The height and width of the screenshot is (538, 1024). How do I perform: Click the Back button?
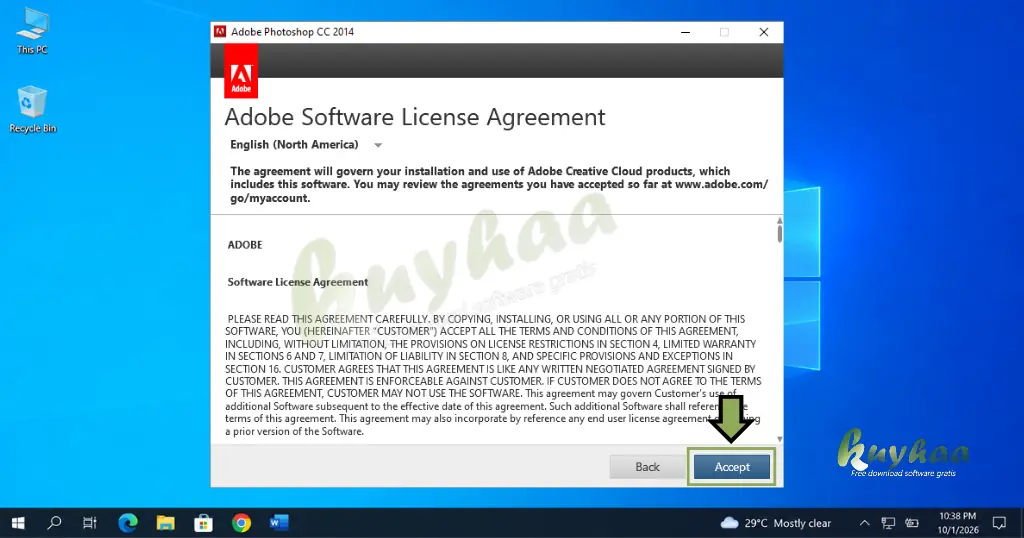point(647,467)
